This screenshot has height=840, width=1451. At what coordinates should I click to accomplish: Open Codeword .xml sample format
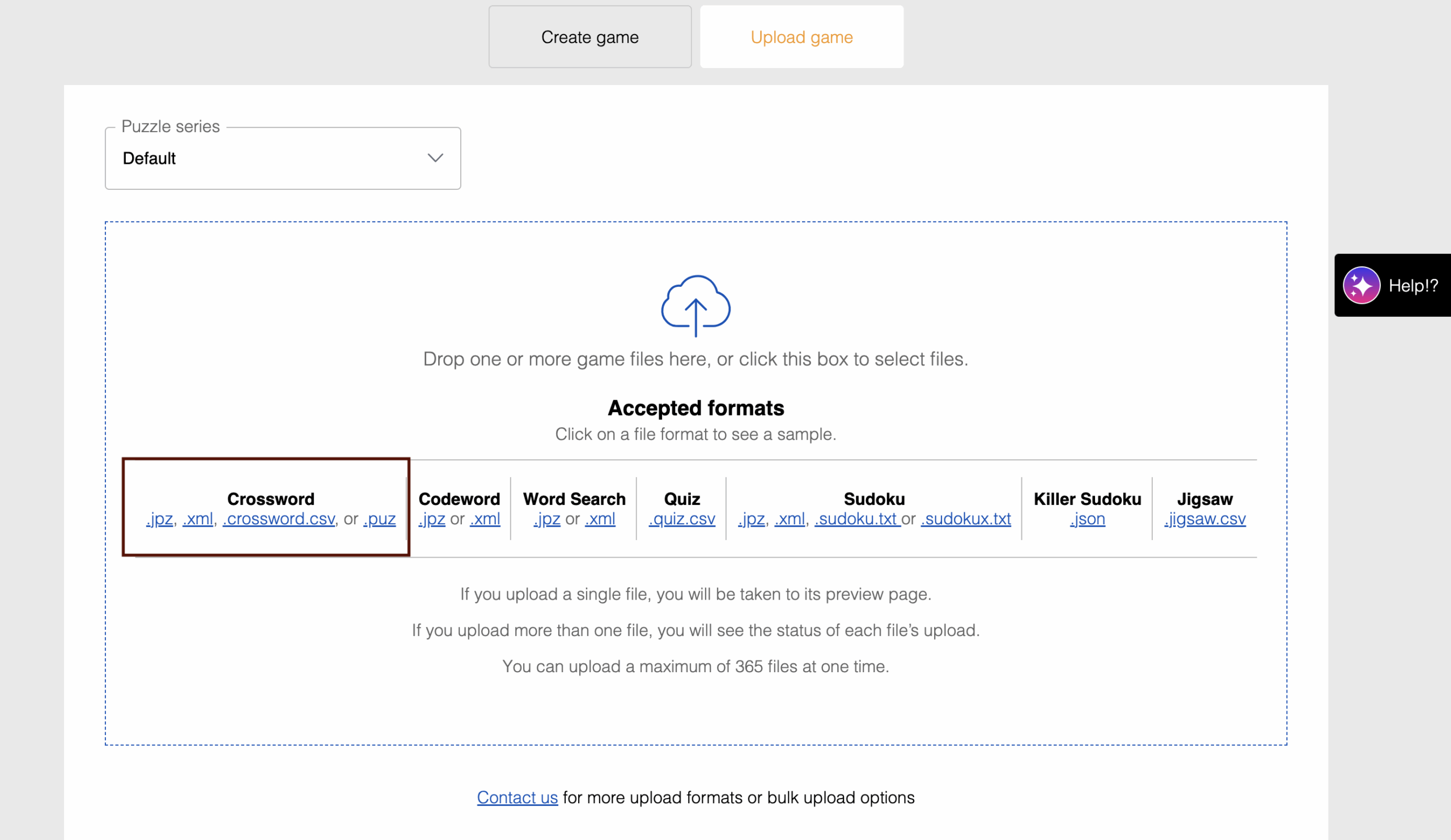pyautogui.click(x=484, y=519)
